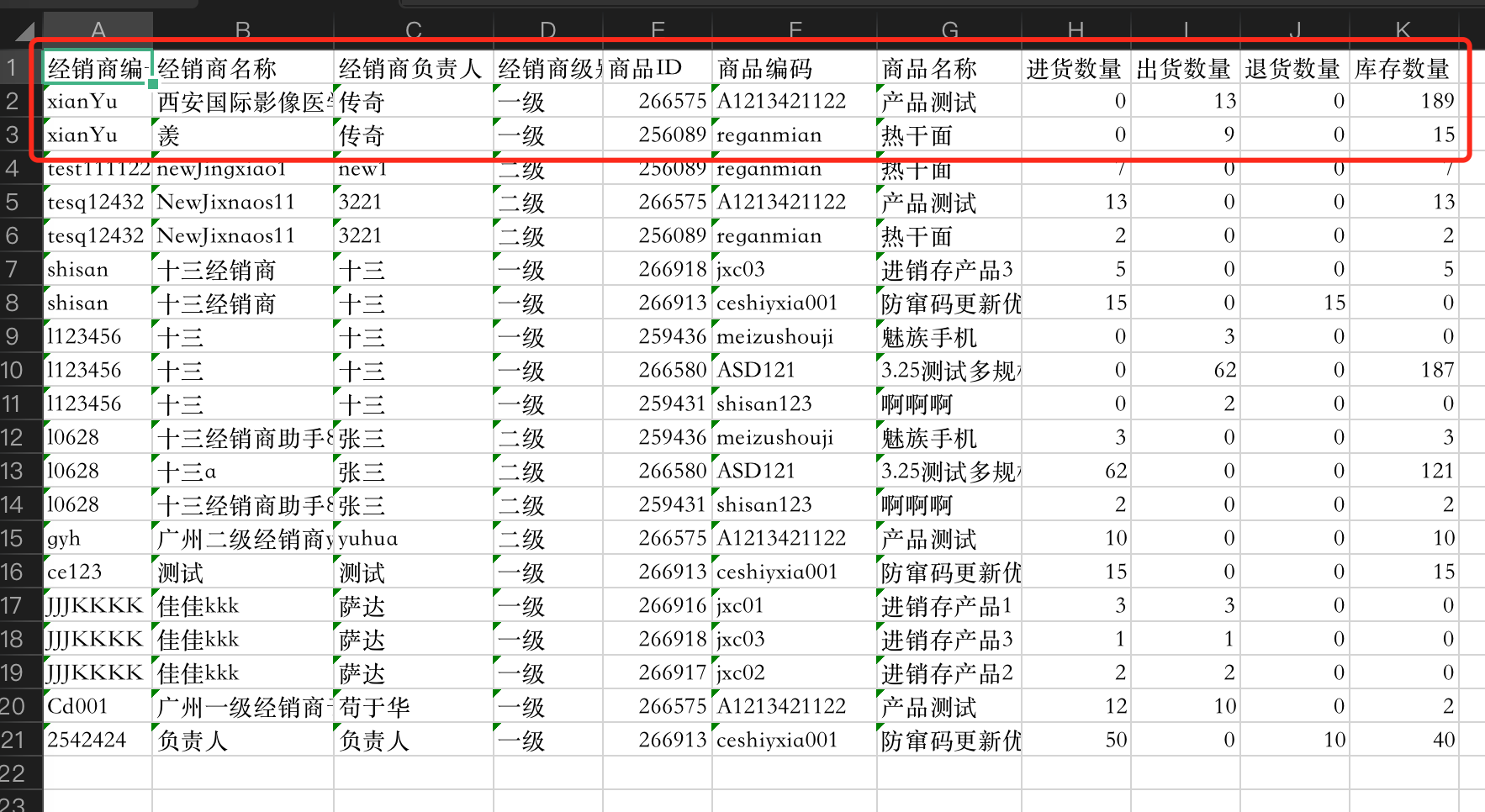The height and width of the screenshot is (812, 1485).
Task: Select column G header
Action: coord(949,31)
